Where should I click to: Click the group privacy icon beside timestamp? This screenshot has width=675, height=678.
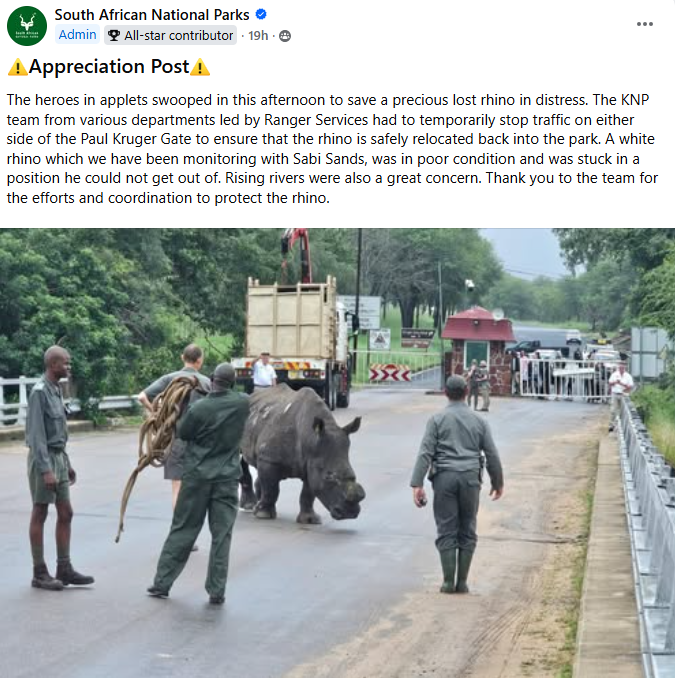pyautogui.click(x=286, y=36)
